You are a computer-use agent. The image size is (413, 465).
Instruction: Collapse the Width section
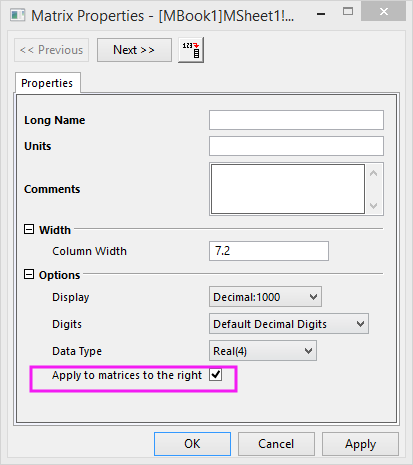[x=29, y=229]
